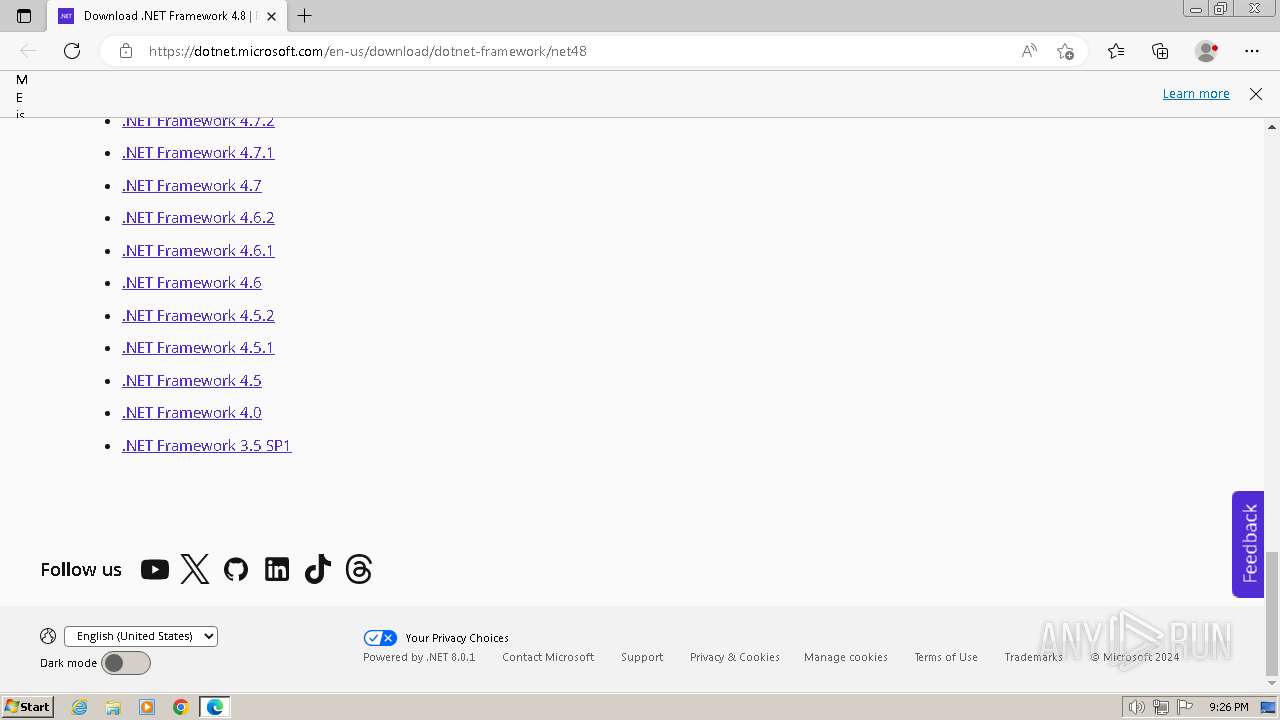
Task: Open the .NET Framework 4.5 link
Action: click(192, 381)
